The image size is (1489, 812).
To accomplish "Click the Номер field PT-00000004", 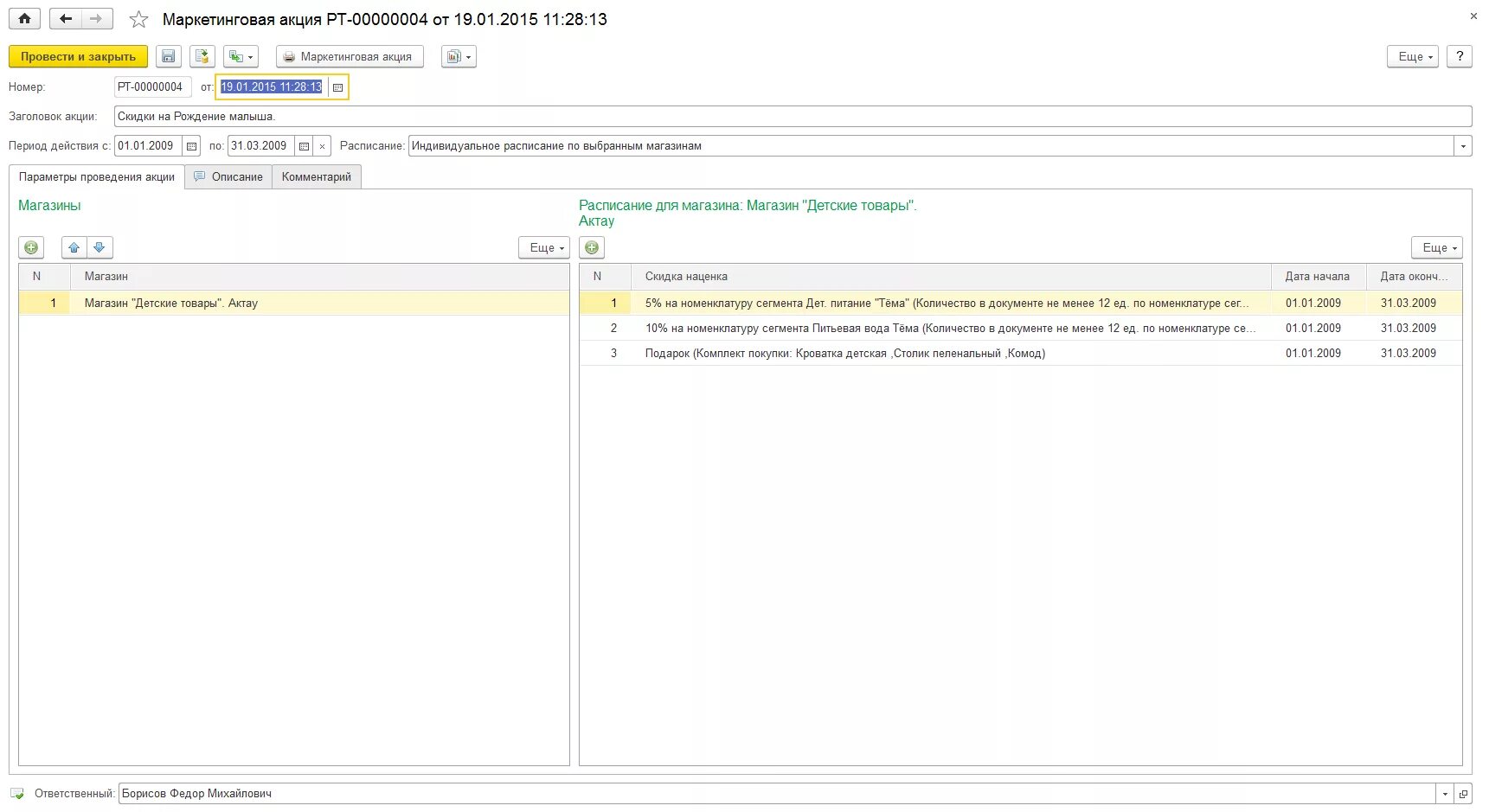I will 152,86.
